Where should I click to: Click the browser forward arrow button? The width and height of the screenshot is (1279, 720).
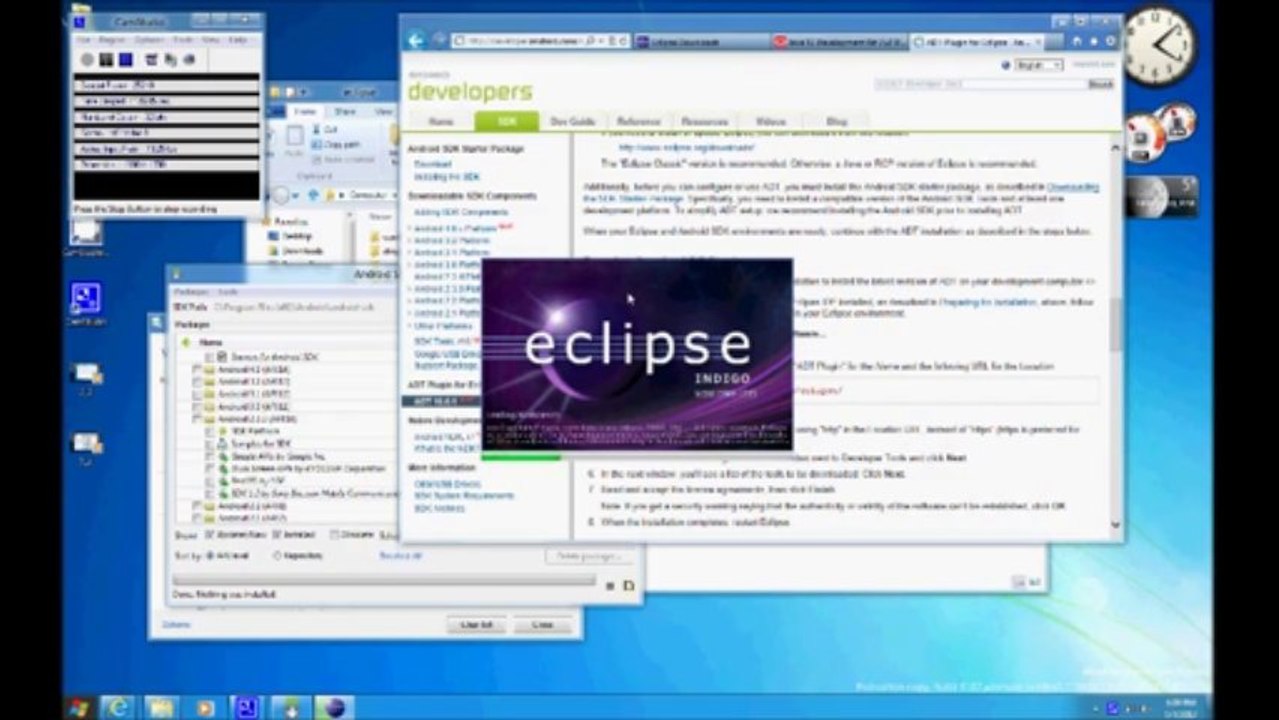(x=438, y=41)
